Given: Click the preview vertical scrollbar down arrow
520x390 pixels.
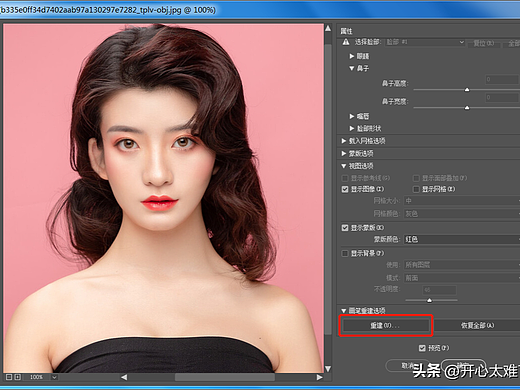Looking at the screenshot, I should point(328,369).
